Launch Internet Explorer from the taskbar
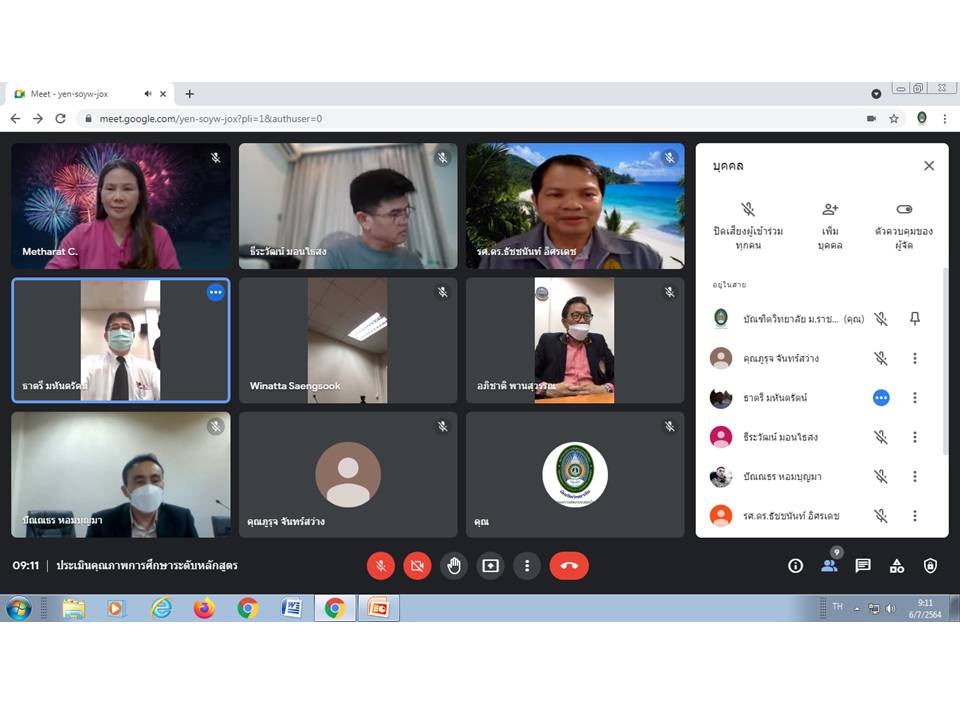Screen dimensions: 960x720 point(161,609)
